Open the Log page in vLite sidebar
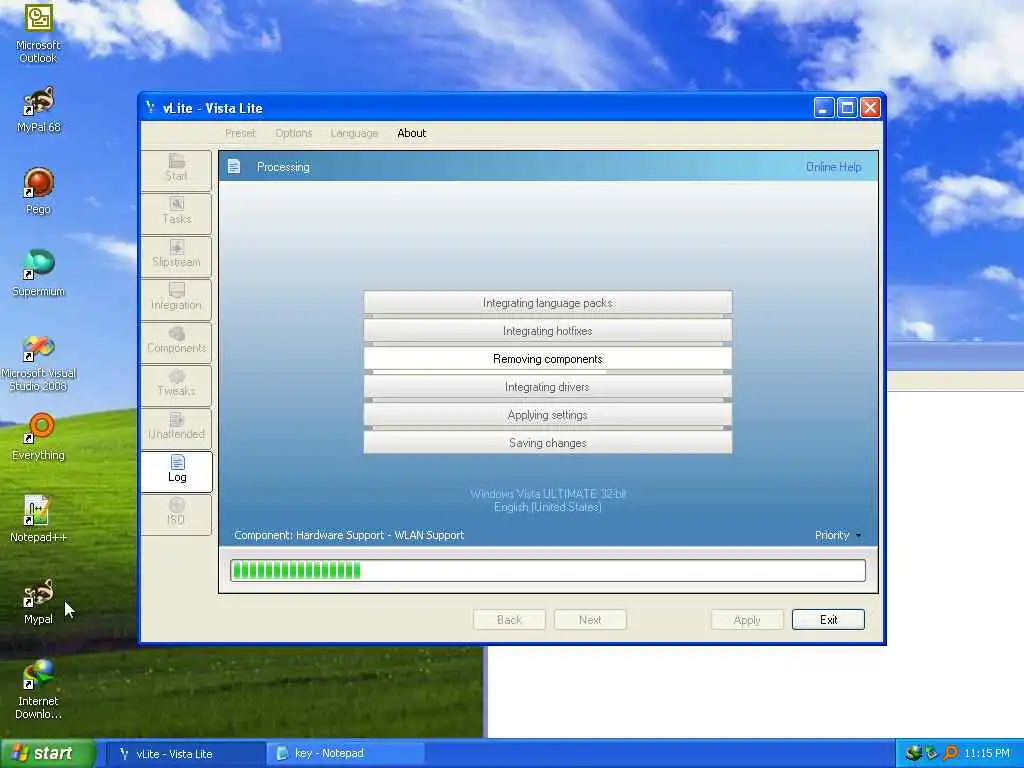 pos(176,470)
